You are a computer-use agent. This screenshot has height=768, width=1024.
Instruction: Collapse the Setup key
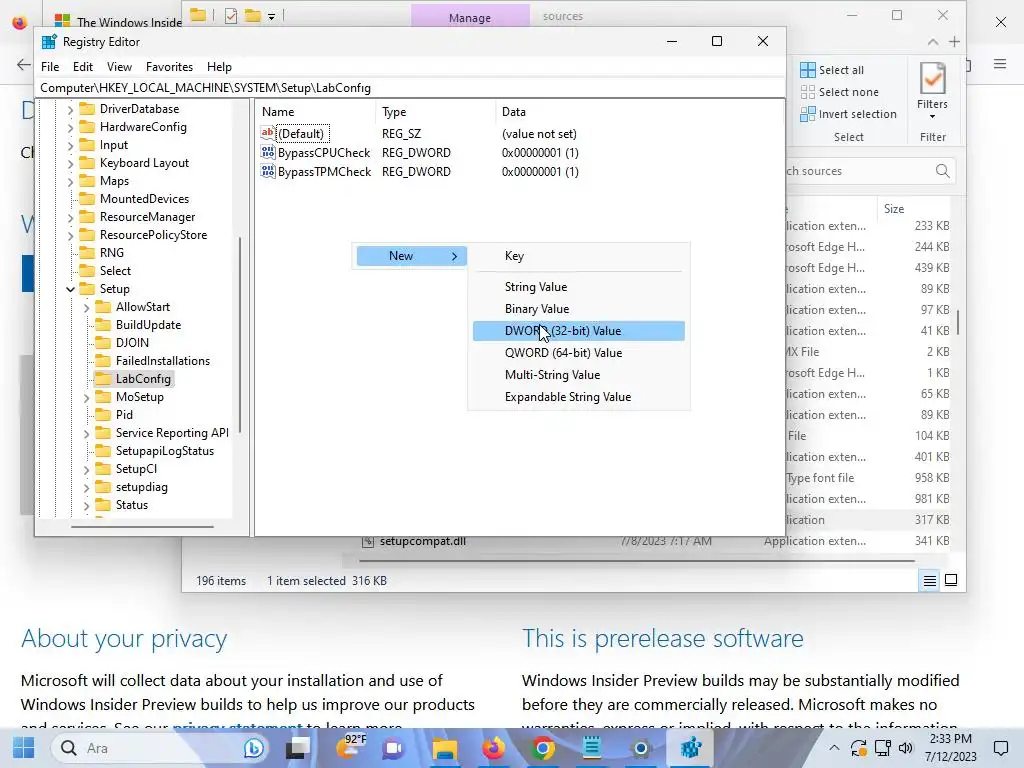point(71,289)
